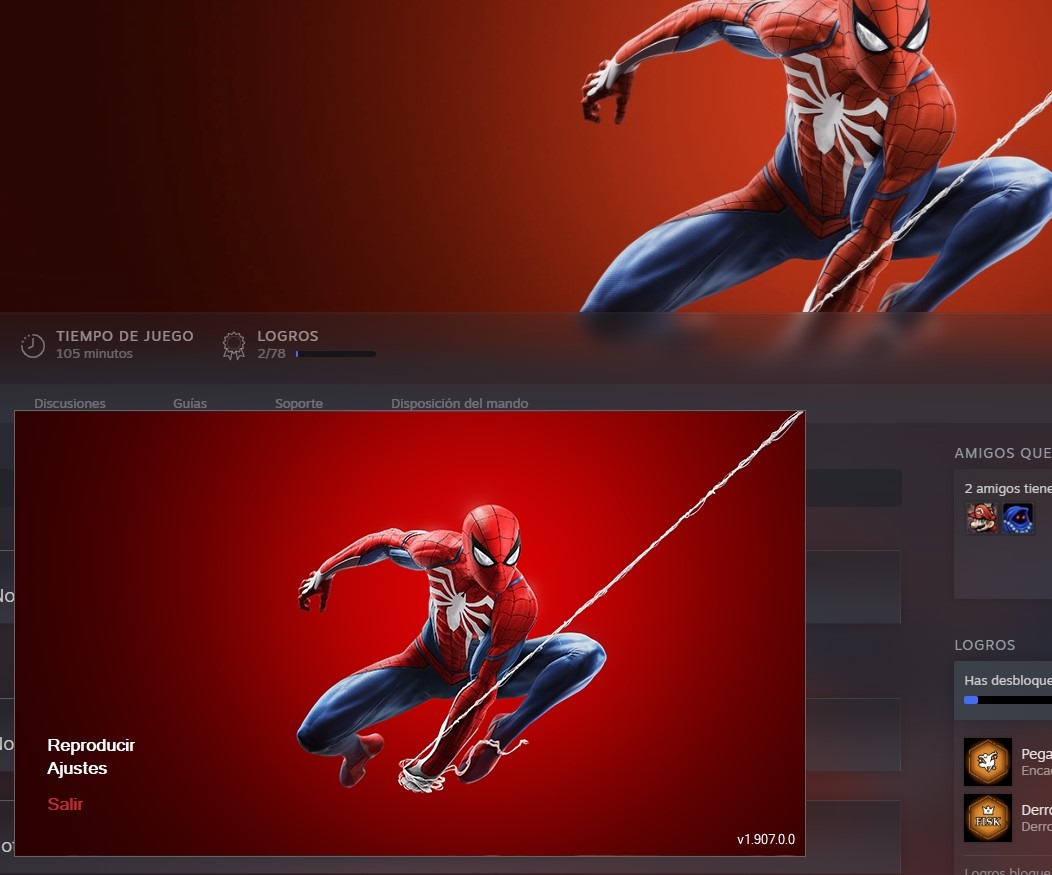Go to the Soporte tab
1052x875 pixels.
coord(299,403)
